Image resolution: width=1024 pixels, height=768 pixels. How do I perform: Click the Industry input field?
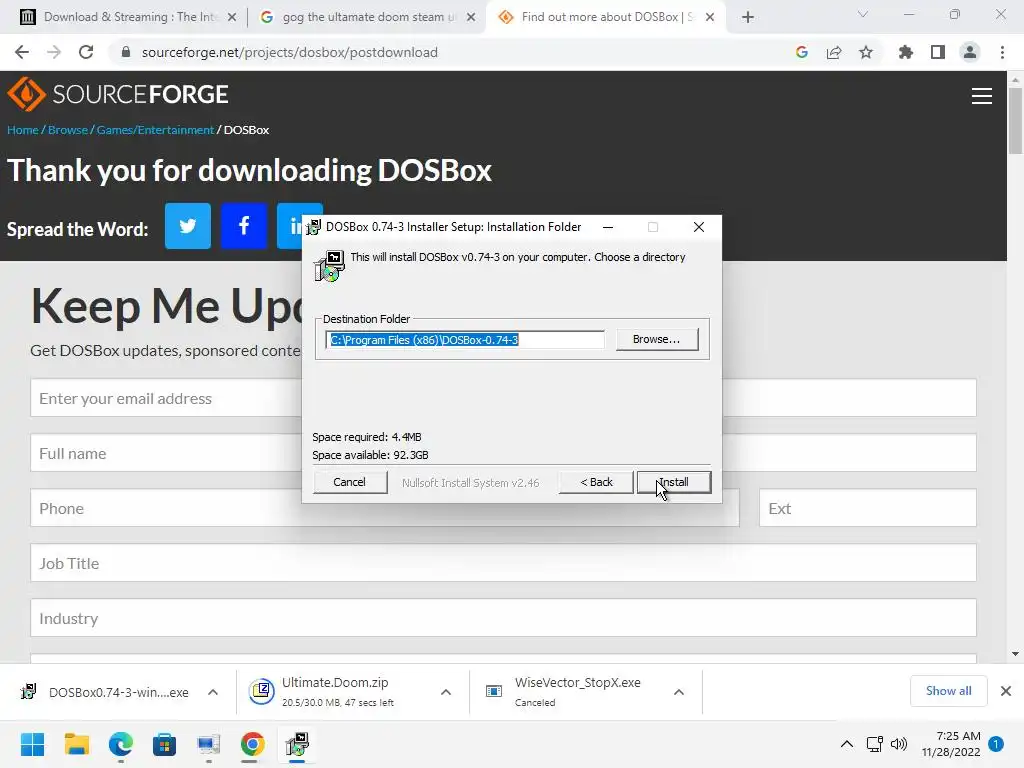coord(503,617)
